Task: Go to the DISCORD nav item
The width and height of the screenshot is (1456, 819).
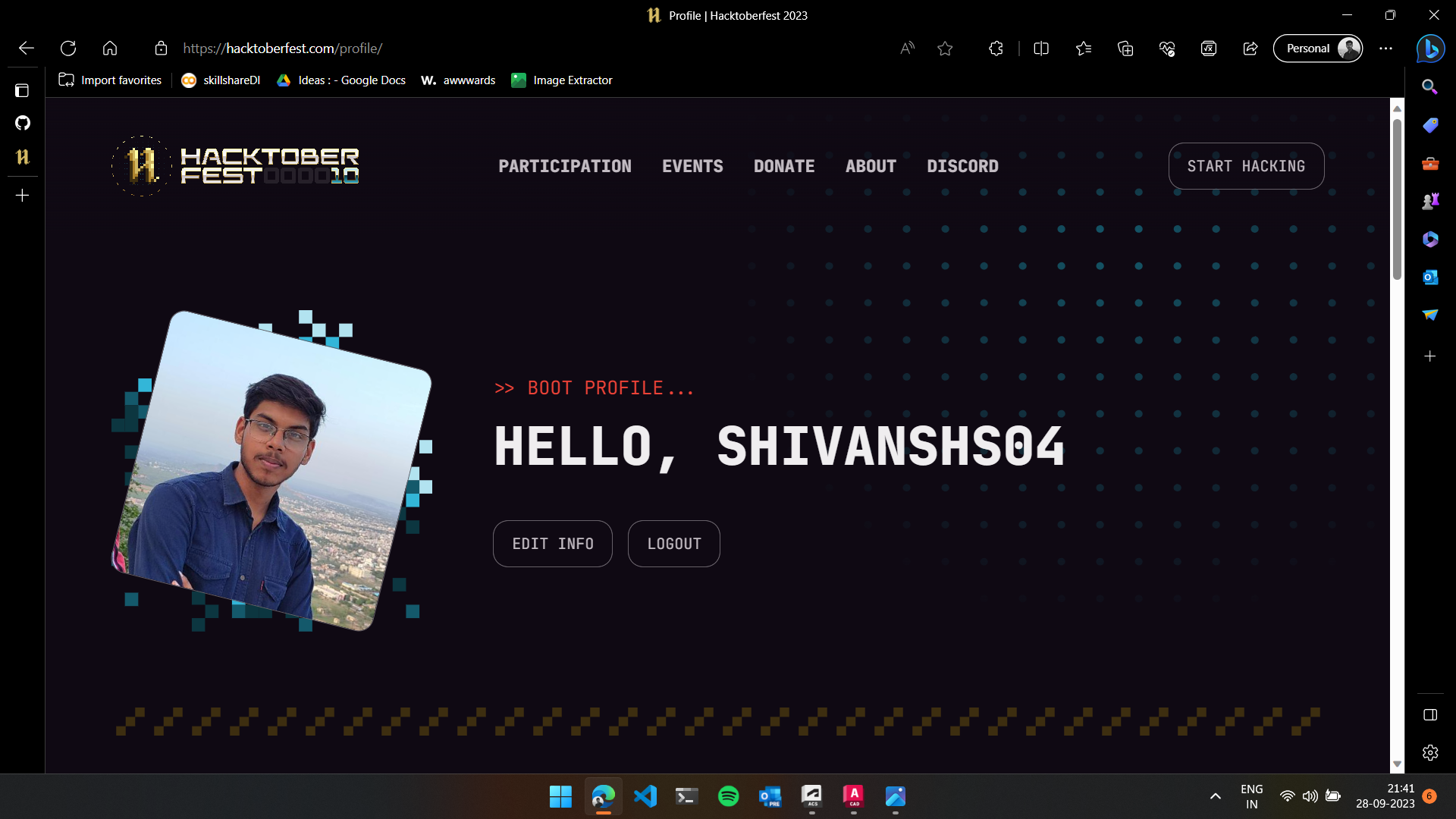Action: (962, 166)
